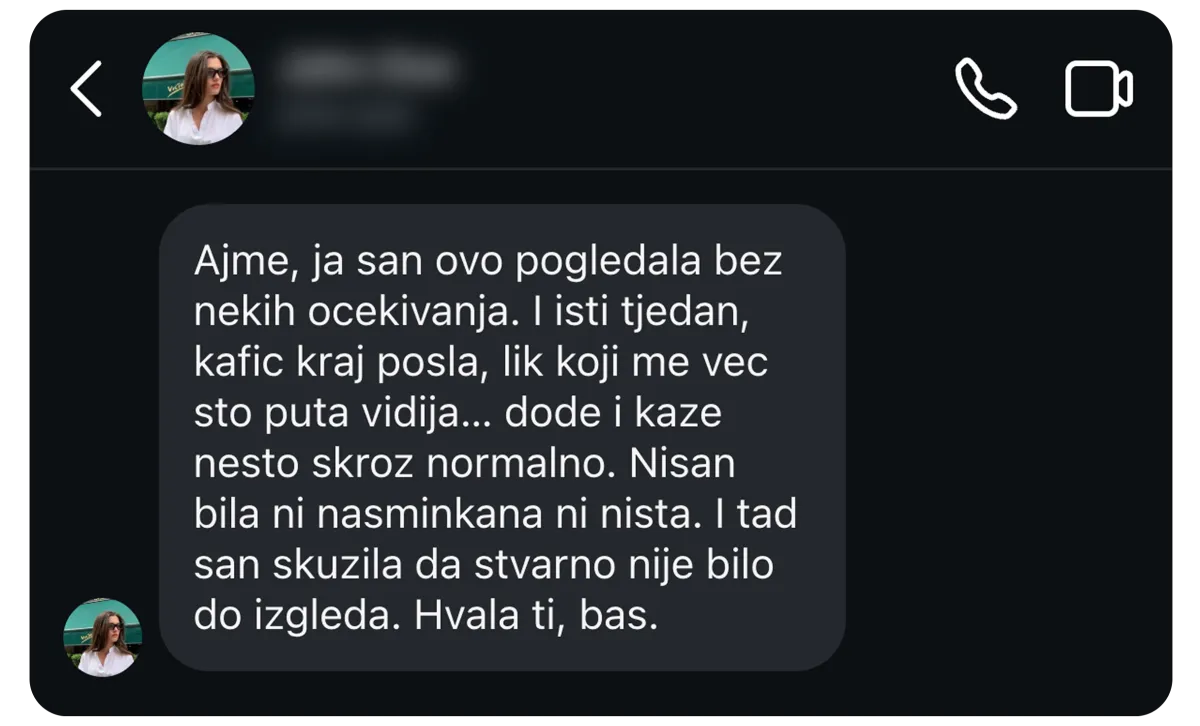Start a voice call with phone icon
Screen dimensions: 1200x726
[x=986, y=89]
